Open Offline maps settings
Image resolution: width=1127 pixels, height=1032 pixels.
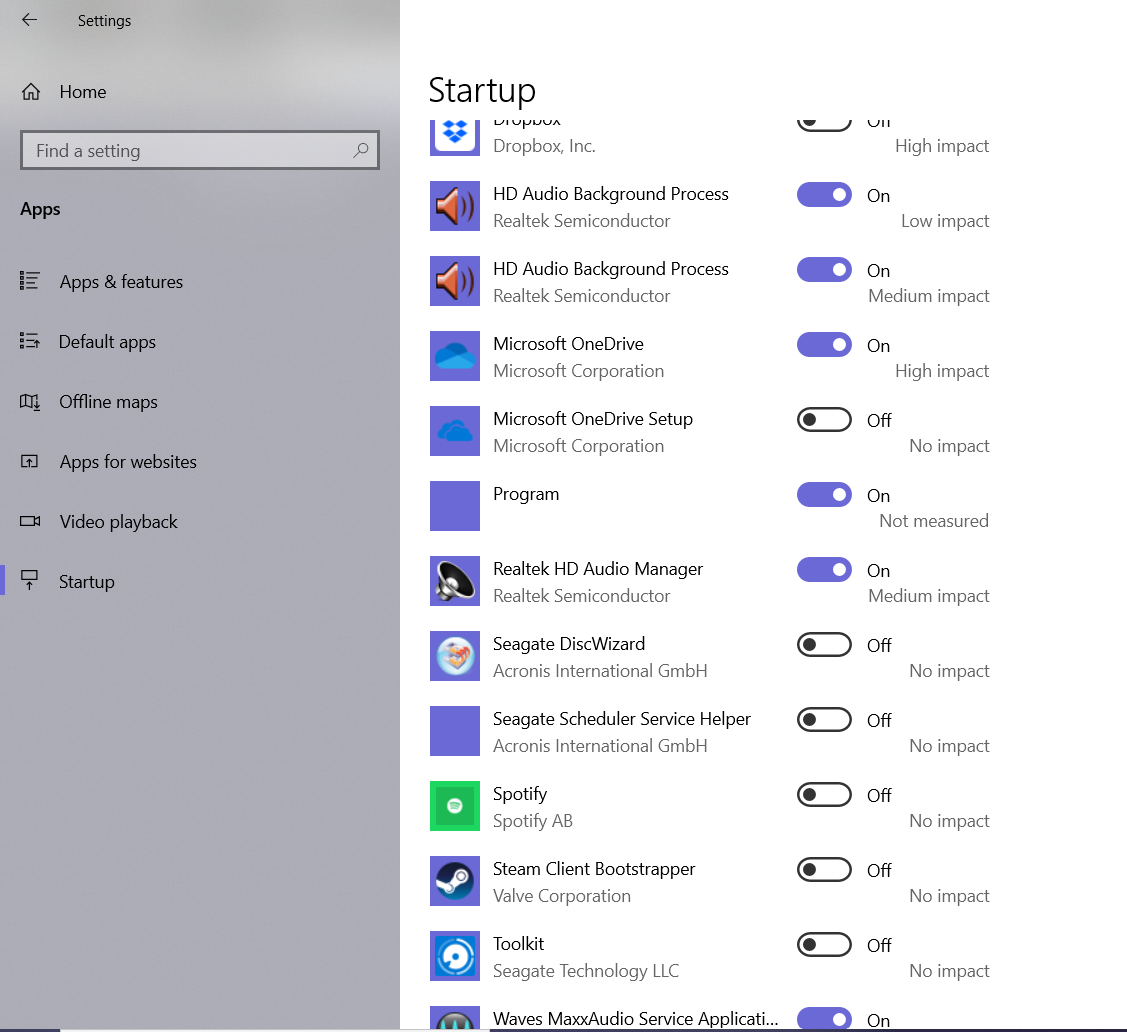(200, 402)
